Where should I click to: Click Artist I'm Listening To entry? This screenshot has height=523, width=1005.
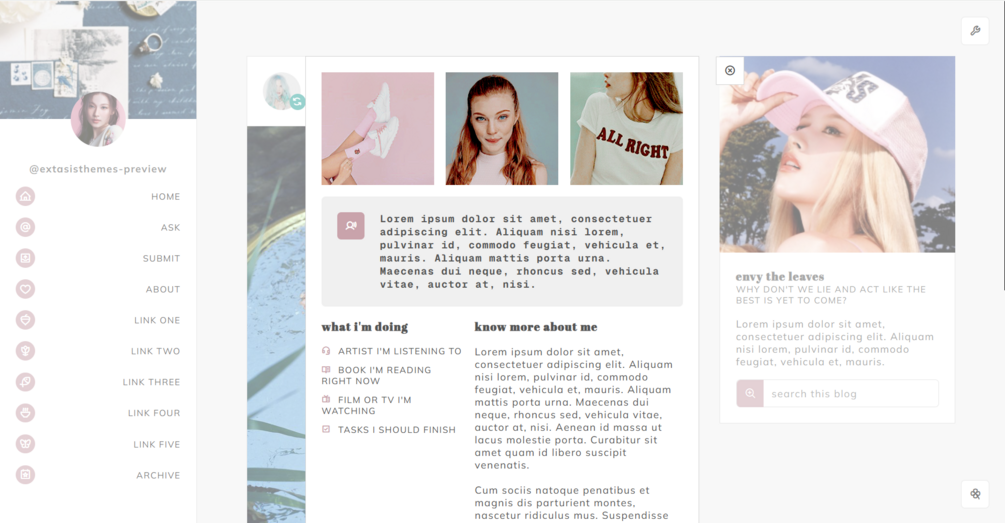pyautogui.click(x=392, y=351)
